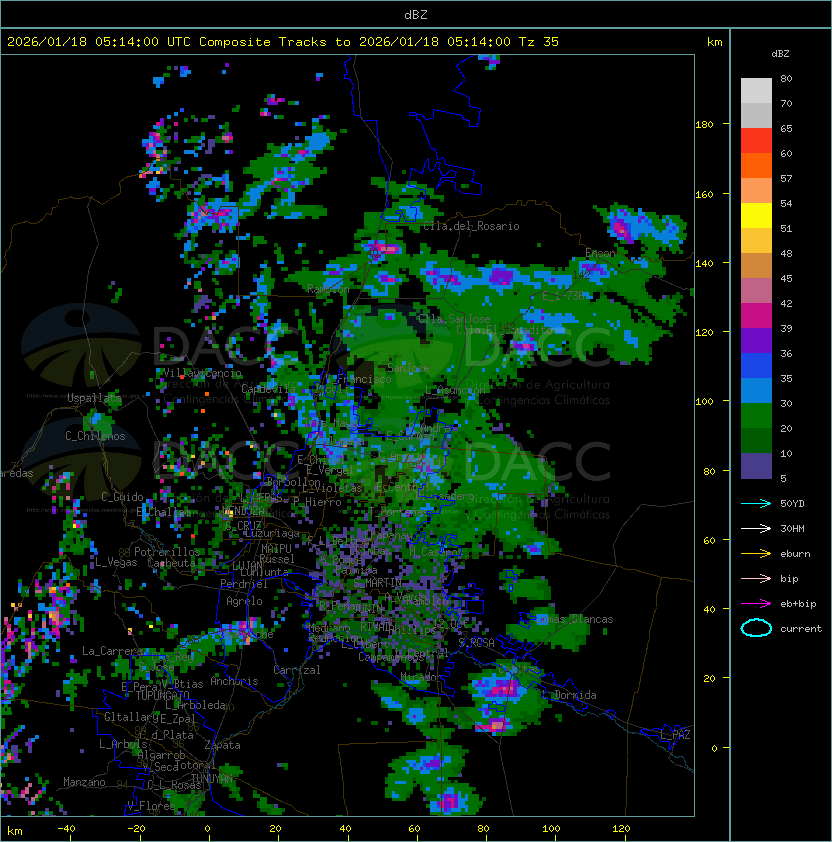Click the Manzano place label
This screenshot has width=832, height=842.
pyautogui.click(x=84, y=782)
